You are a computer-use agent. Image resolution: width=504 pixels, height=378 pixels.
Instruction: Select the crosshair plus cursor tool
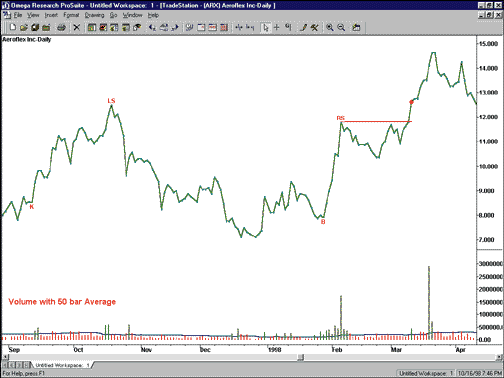[x=277, y=27]
